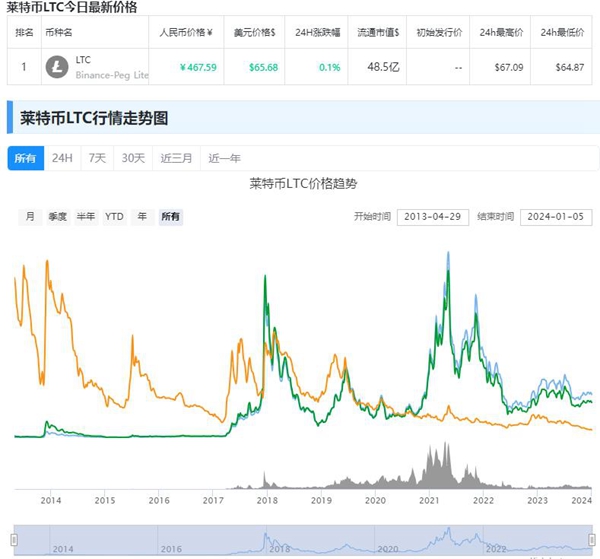Open the 近一年 chart tab
Screen dimensions: 600x559
[x=224, y=158]
